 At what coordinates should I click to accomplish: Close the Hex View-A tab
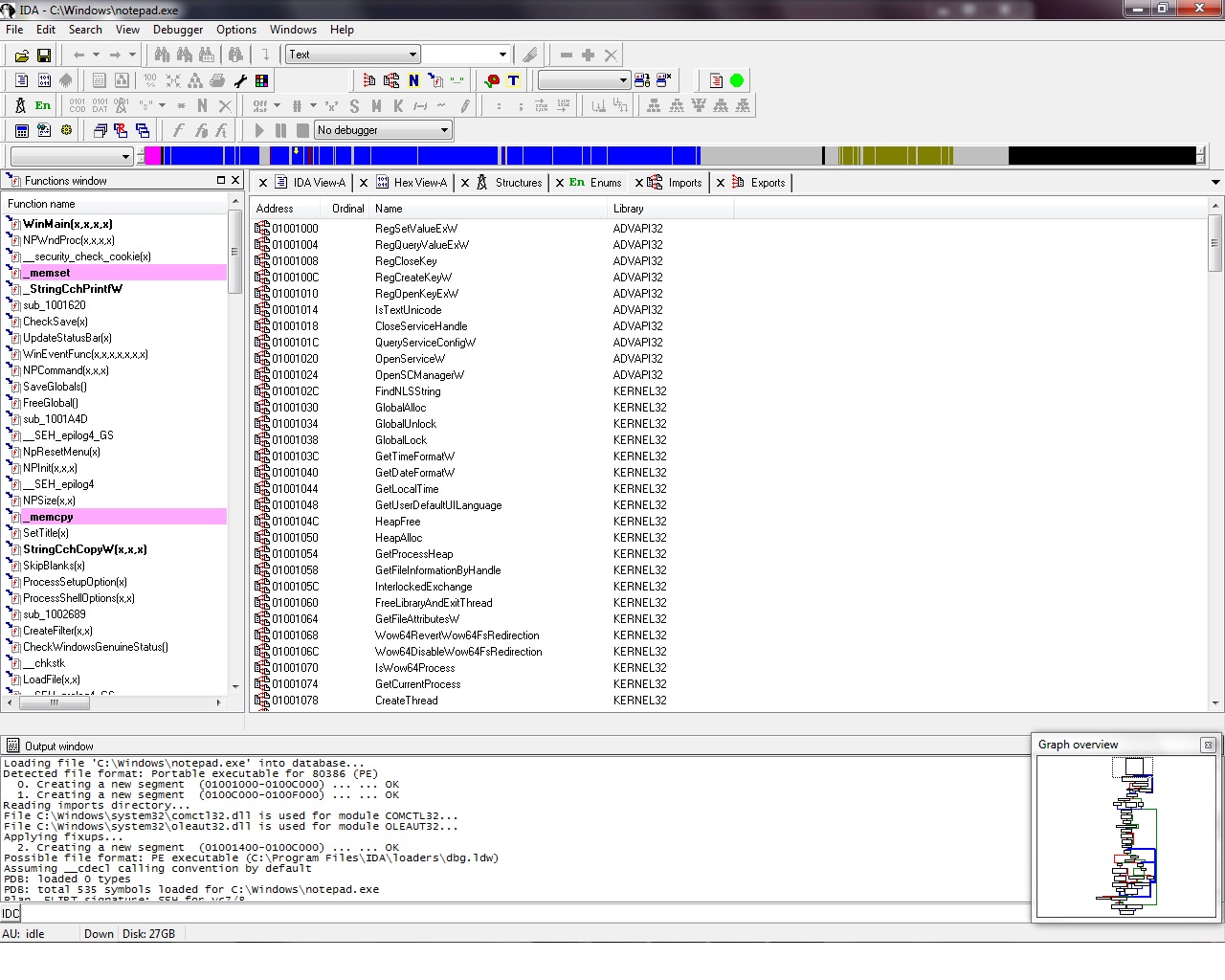coord(364,183)
